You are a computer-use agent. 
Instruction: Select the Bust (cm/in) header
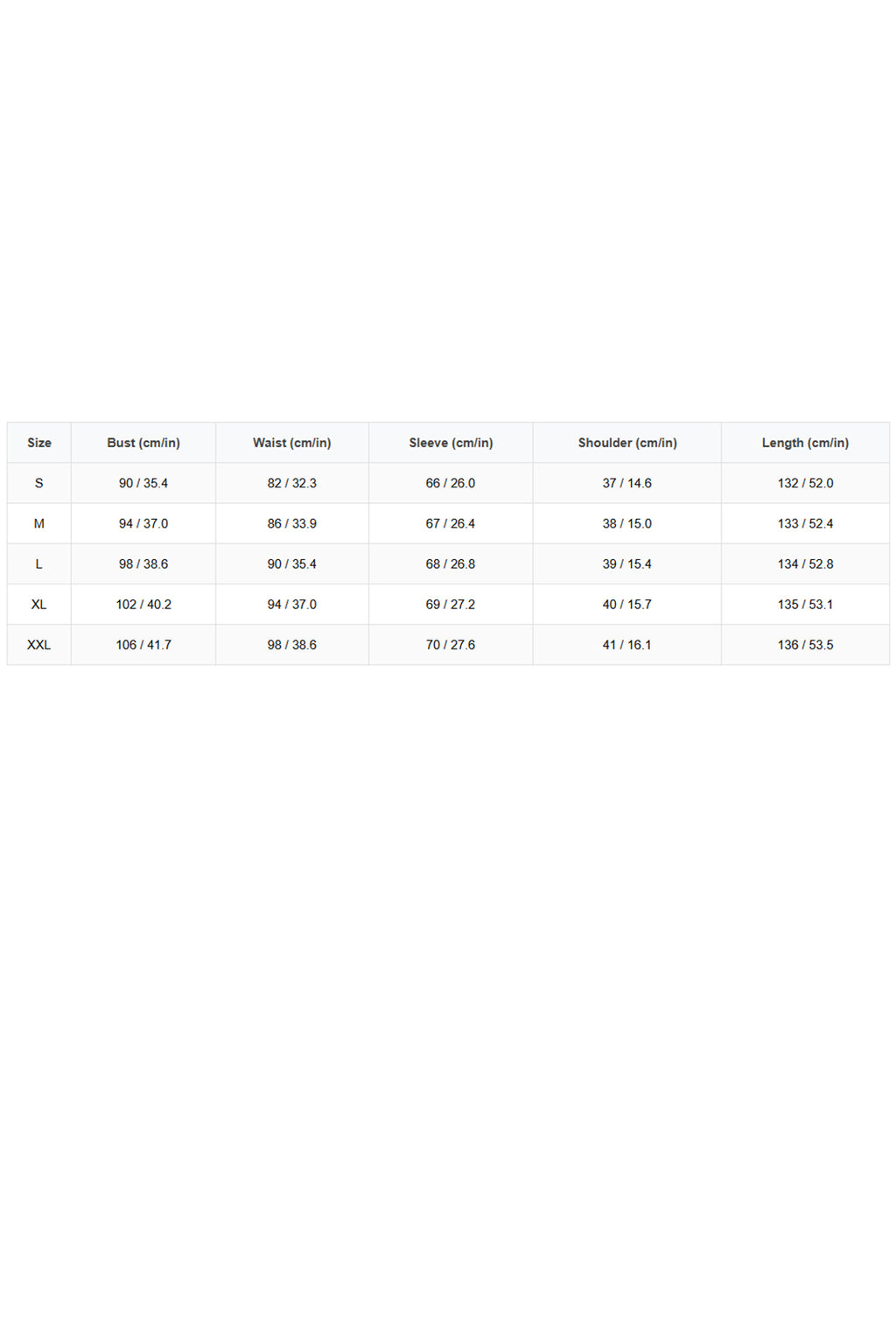point(143,443)
